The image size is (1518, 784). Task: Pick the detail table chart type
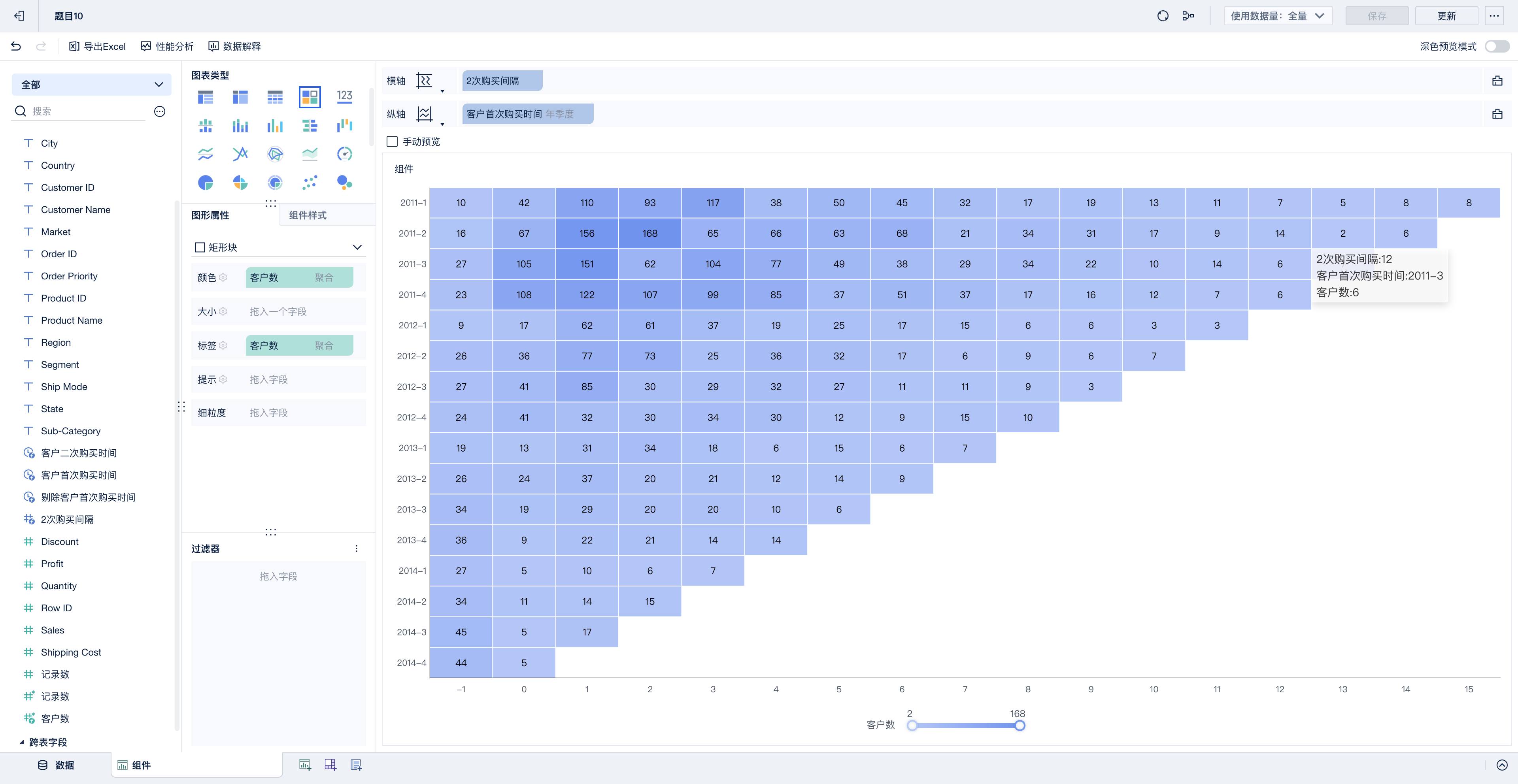tap(275, 96)
